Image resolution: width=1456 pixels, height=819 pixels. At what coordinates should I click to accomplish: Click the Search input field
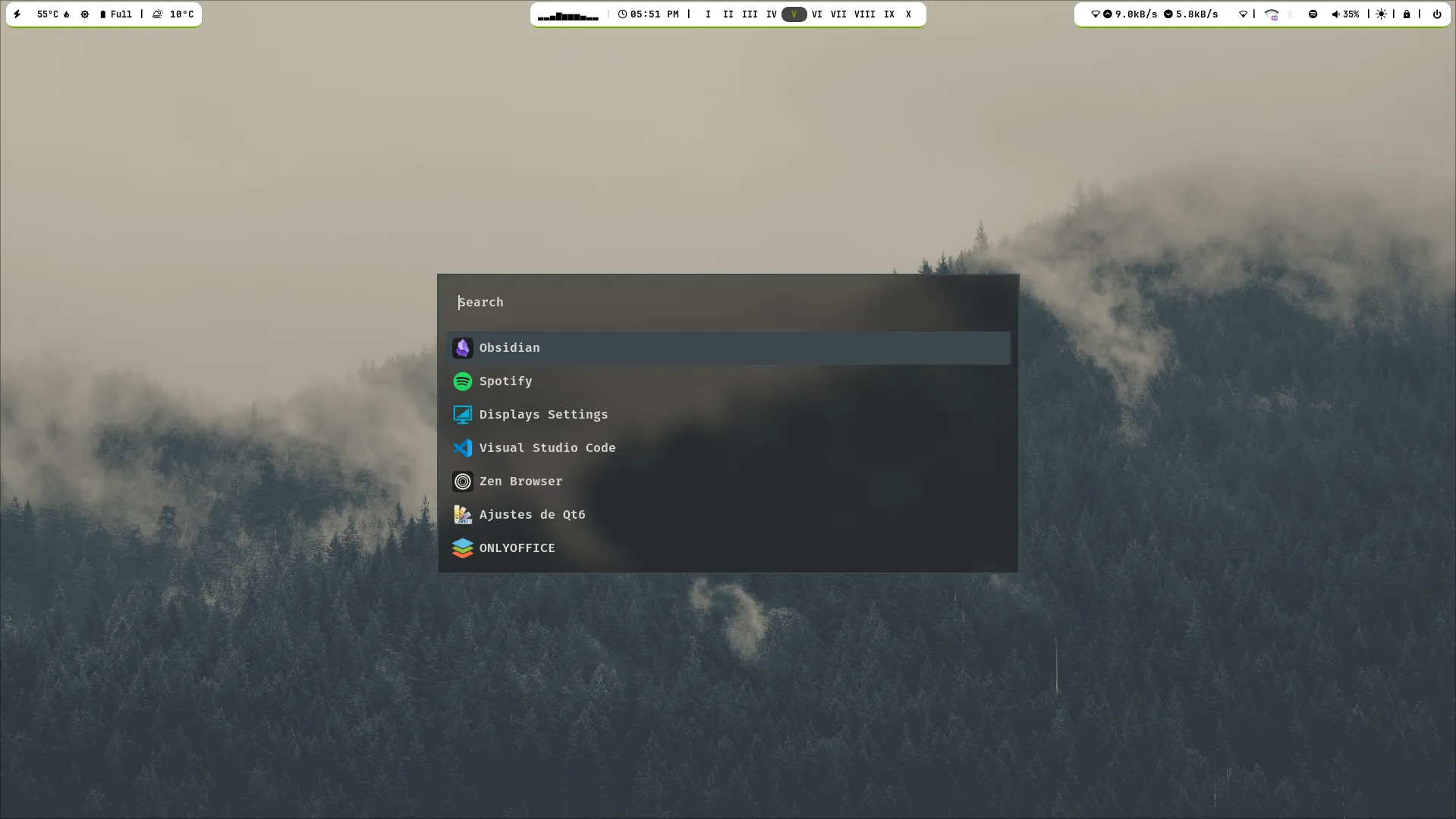(727, 303)
